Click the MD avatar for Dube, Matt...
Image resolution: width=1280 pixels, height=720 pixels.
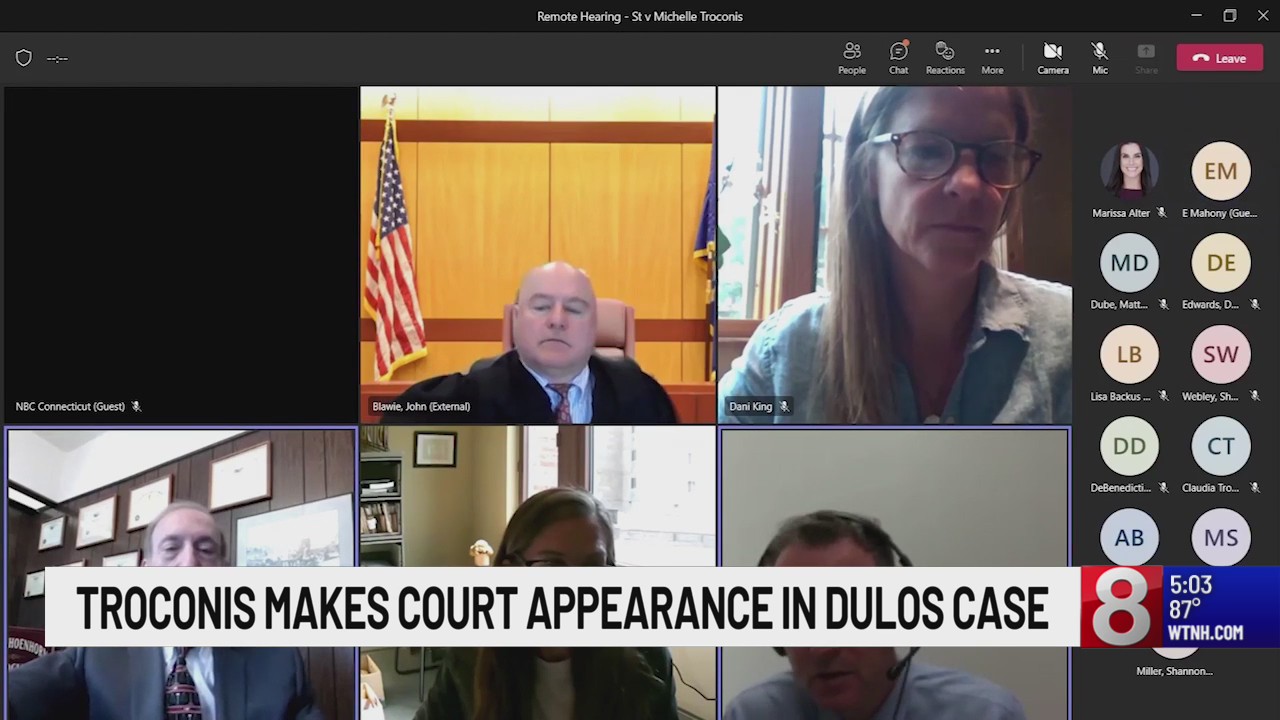click(1129, 262)
